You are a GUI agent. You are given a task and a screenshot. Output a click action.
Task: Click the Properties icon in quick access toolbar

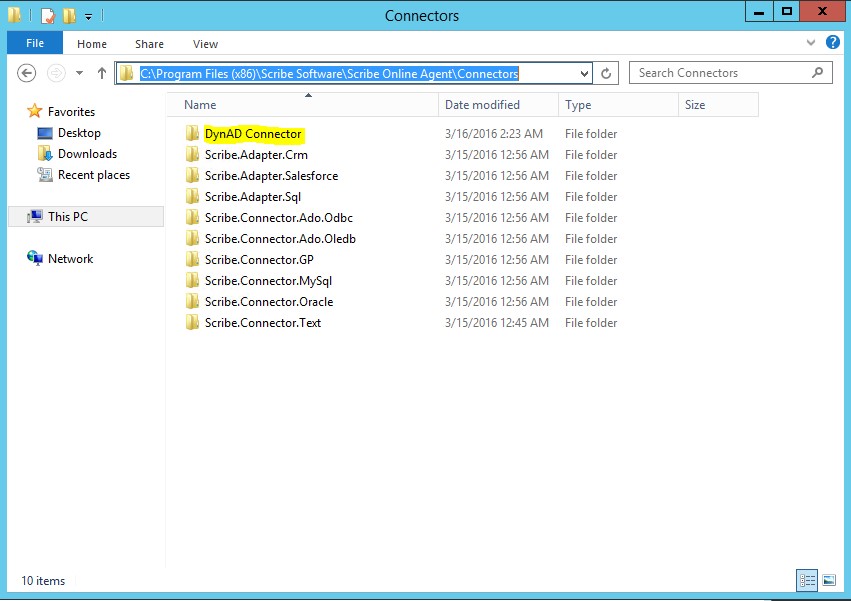coord(48,16)
